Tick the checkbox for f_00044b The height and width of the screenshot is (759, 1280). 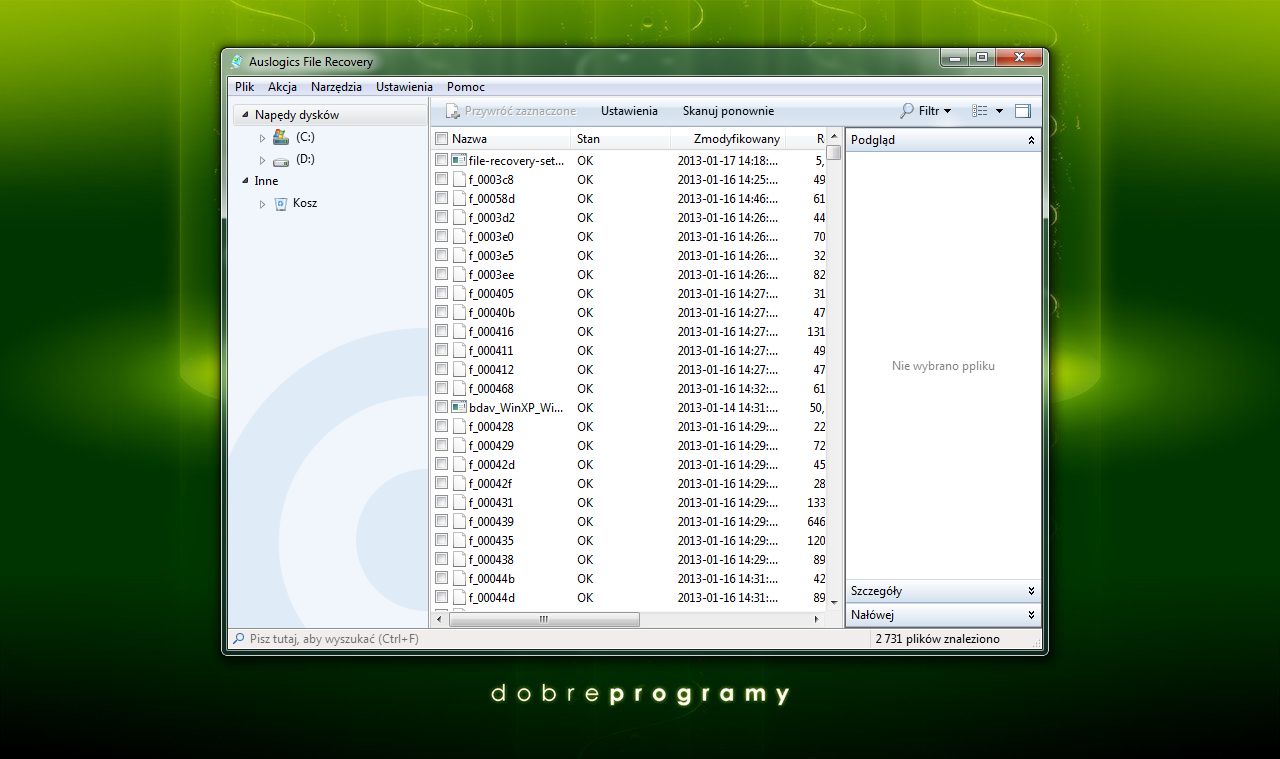click(442, 578)
